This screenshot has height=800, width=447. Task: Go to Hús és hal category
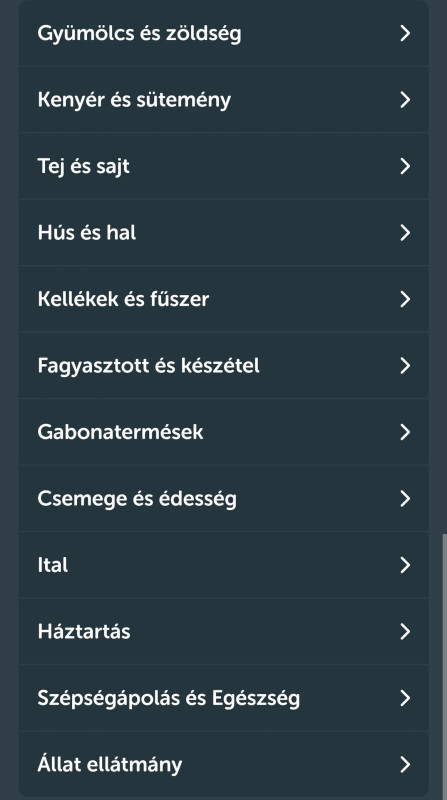[224, 233]
